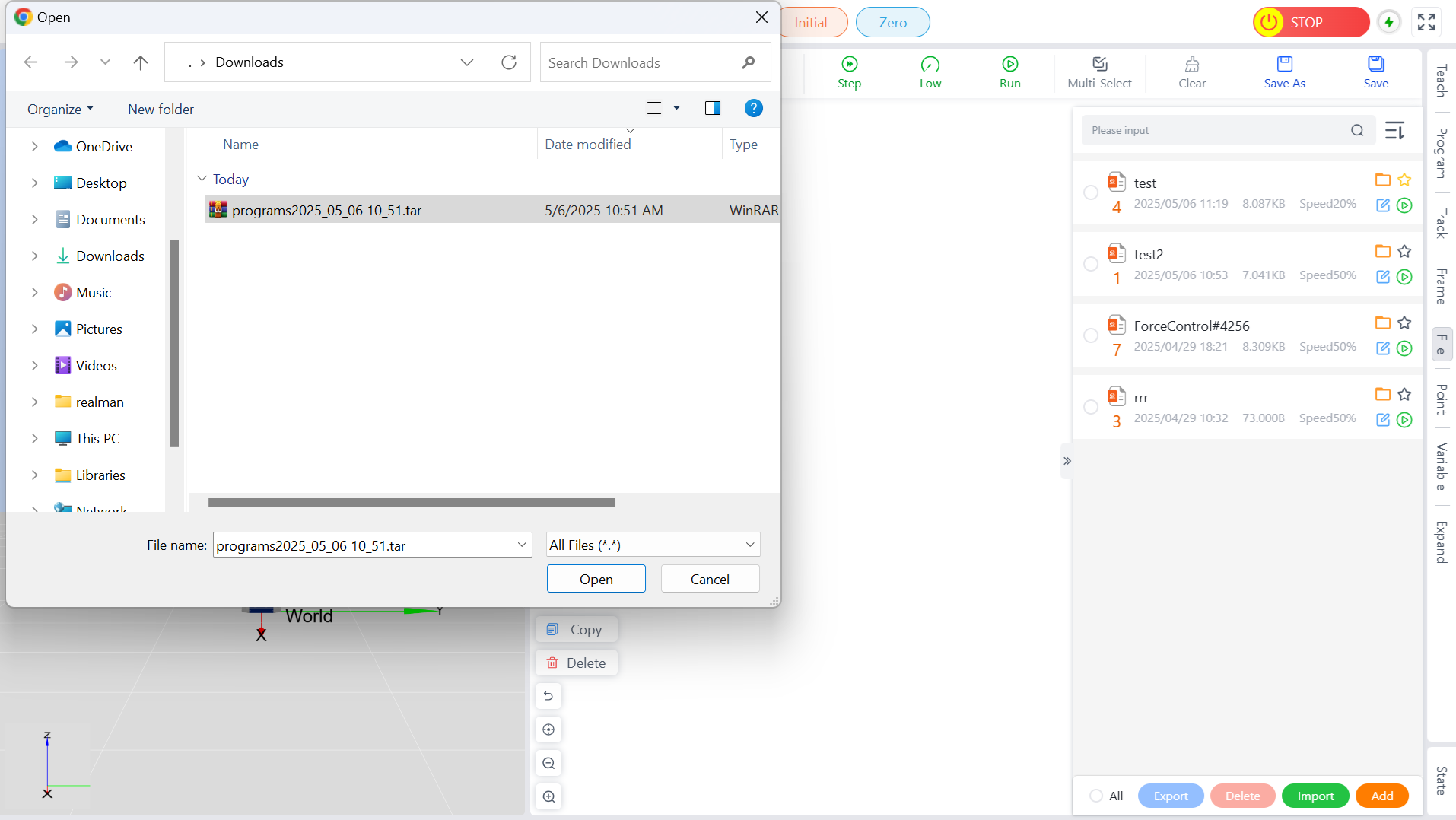Select the ForceControl#4256 radio button

click(1091, 335)
